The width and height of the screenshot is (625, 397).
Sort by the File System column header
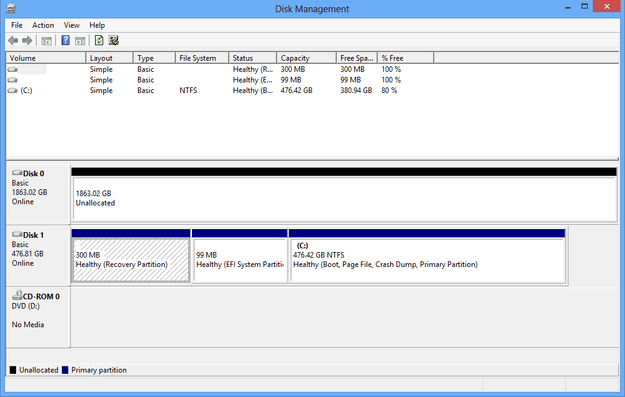pyautogui.click(x=202, y=58)
